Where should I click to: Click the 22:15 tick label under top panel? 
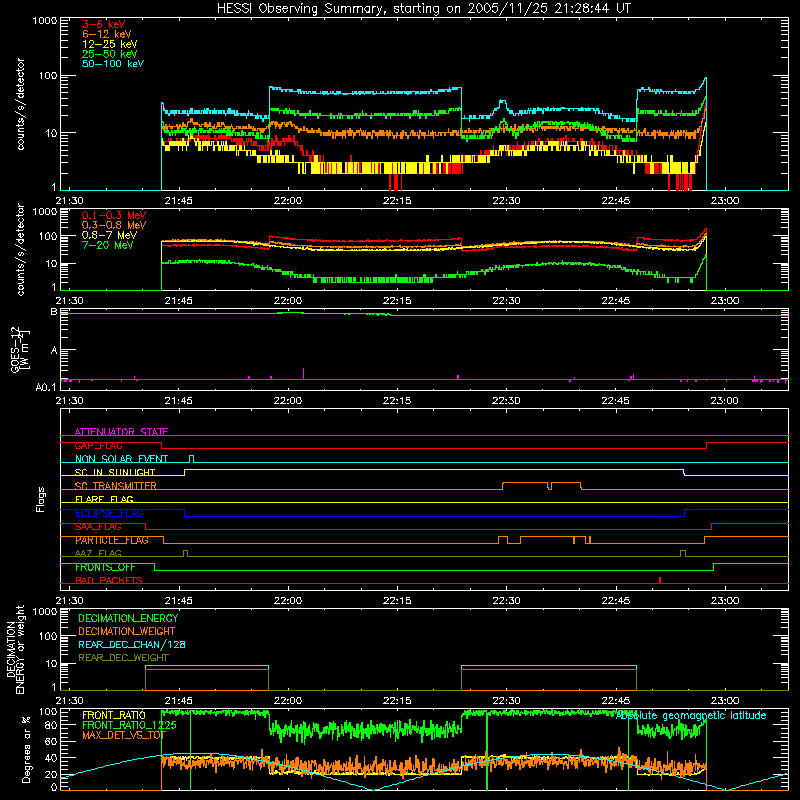[397, 201]
